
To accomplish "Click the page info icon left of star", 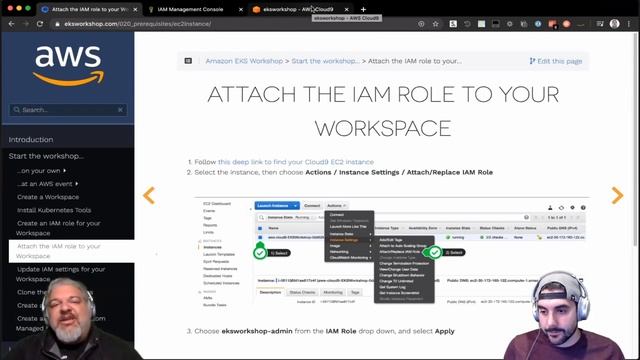I will point(421,24).
